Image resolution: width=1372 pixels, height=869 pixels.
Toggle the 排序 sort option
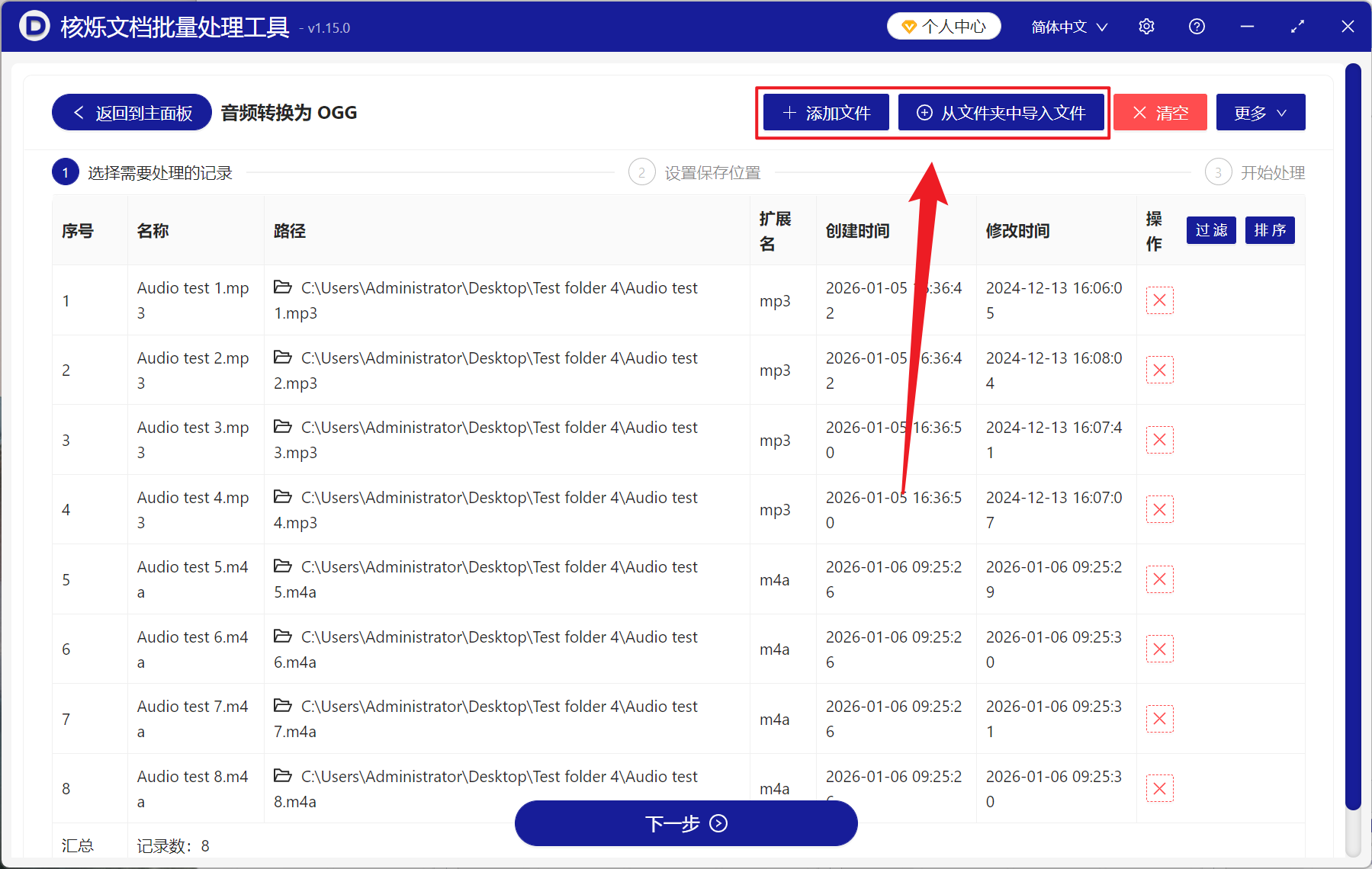[1269, 230]
